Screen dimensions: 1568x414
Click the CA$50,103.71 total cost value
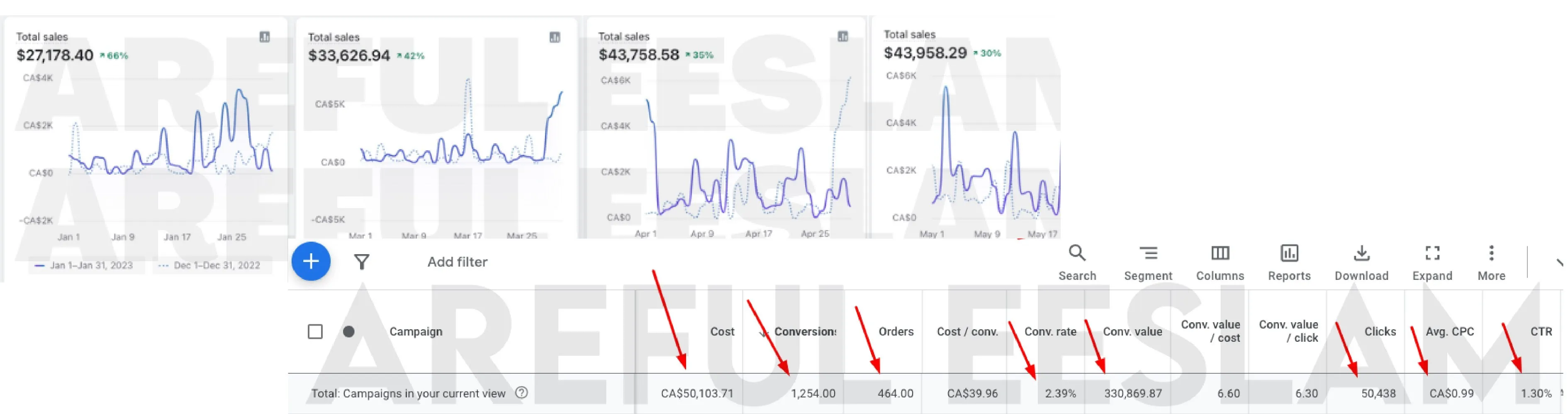pos(697,393)
